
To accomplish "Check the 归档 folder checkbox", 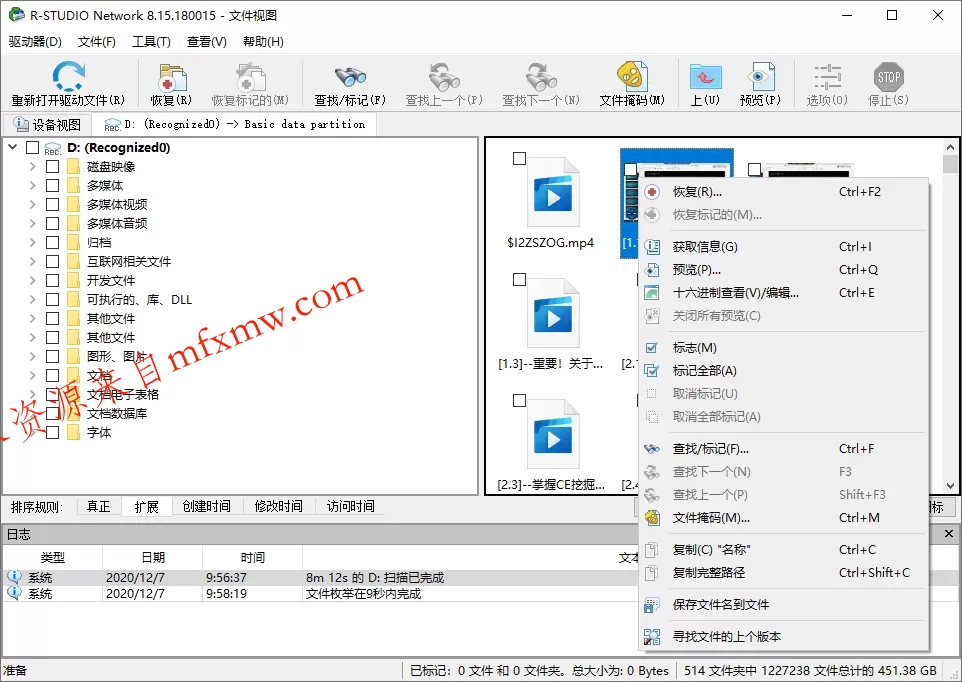I will 53,242.
